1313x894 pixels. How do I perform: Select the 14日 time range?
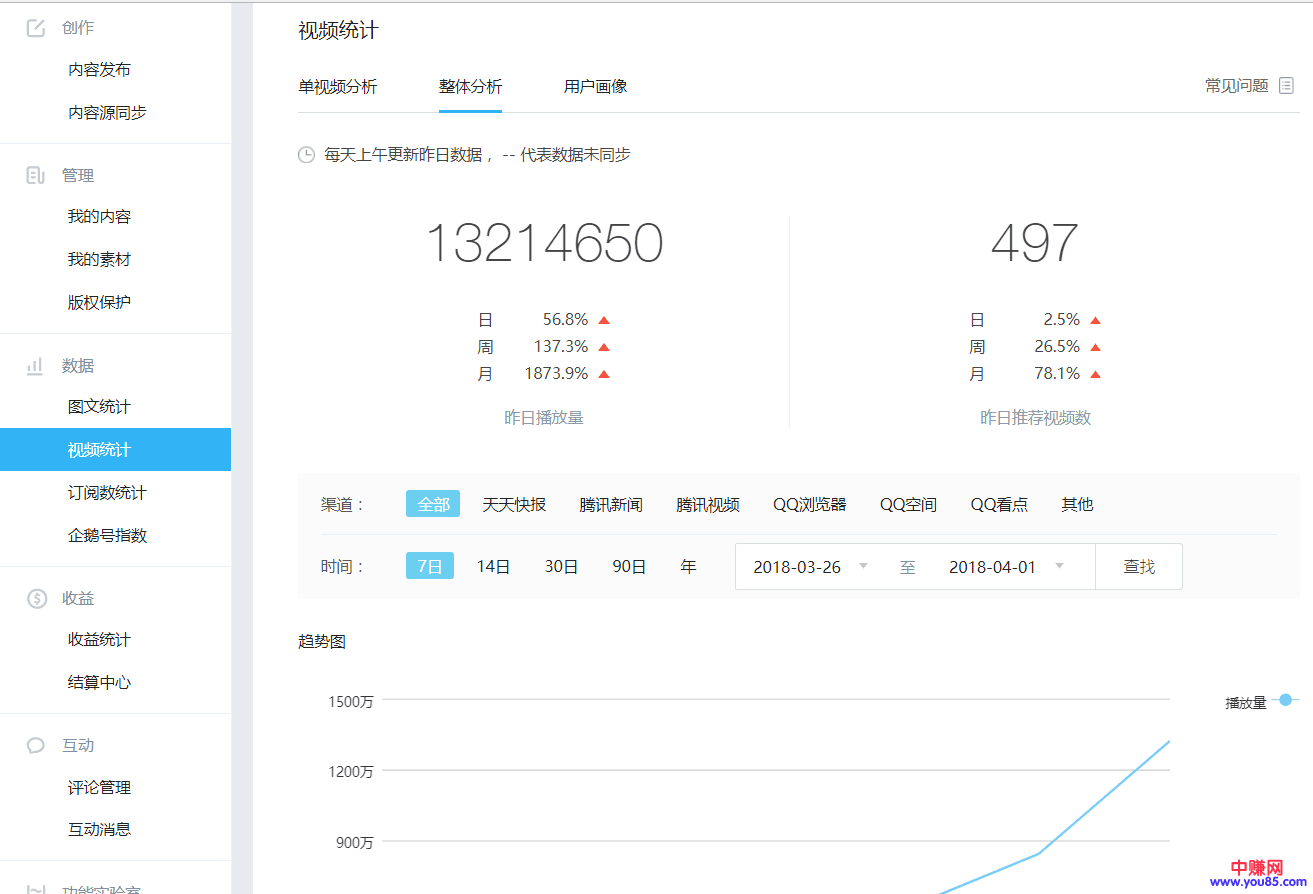[493, 566]
